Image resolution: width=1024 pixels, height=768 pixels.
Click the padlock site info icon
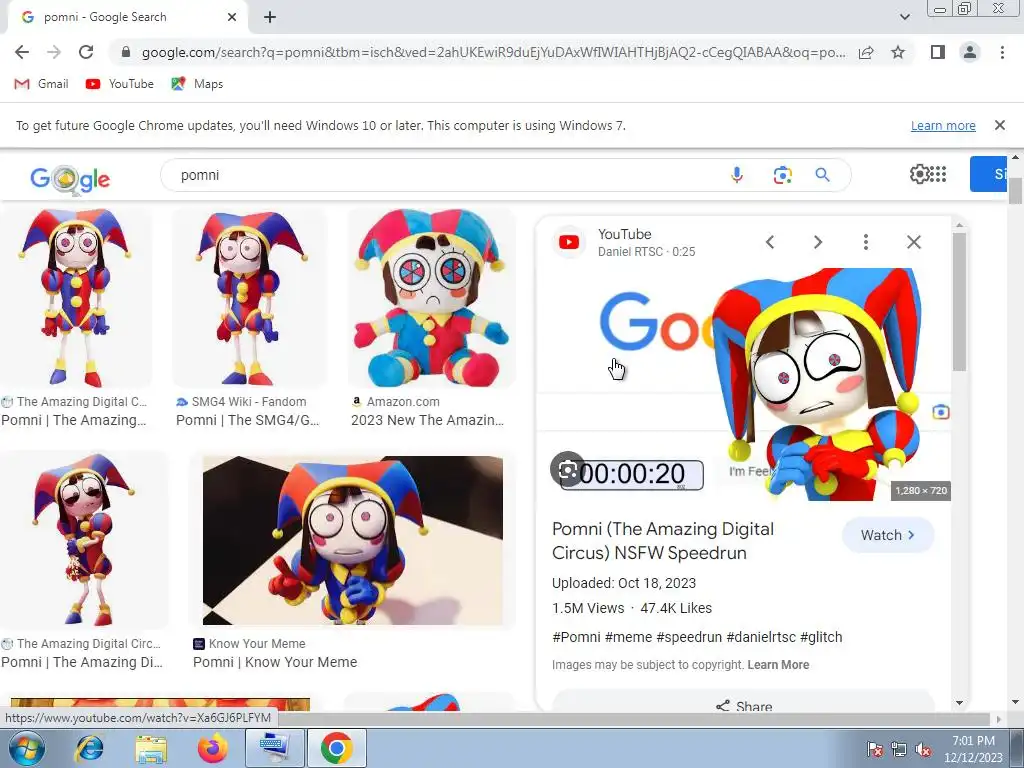[x=125, y=52]
